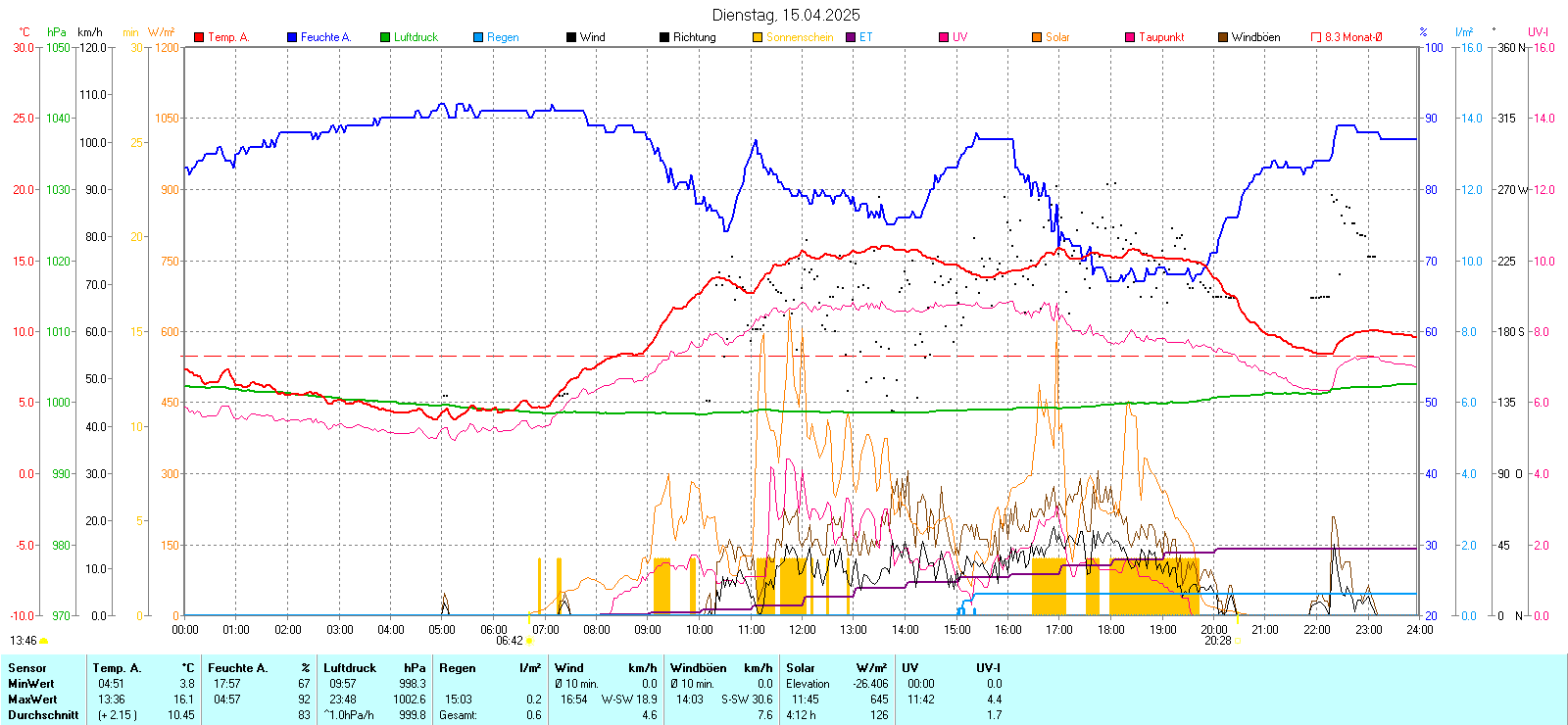
Task: Click the Richtung legend label
Action: [694, 37]
